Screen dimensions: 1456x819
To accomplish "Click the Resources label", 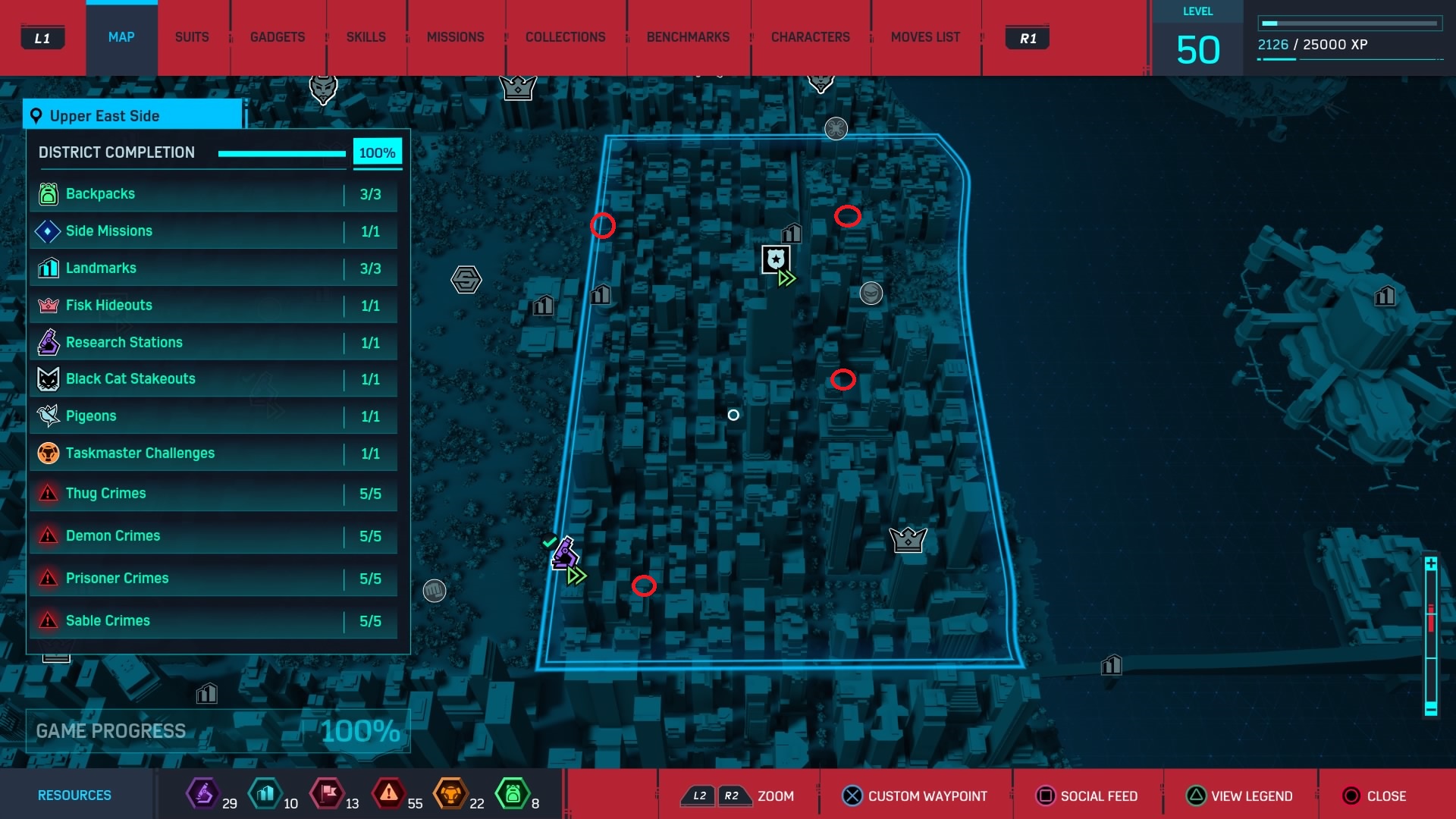I will [x=74, y=795].
